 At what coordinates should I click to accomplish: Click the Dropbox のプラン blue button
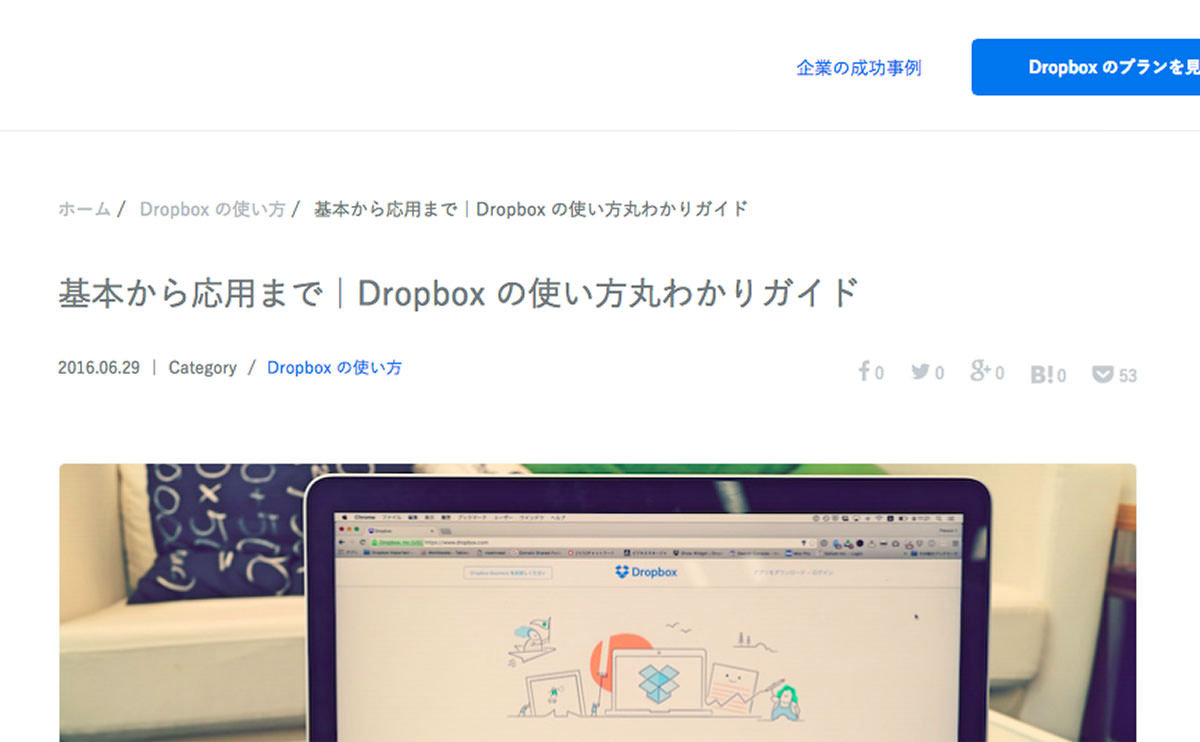pyautogui.click(x=1086, y=67)
